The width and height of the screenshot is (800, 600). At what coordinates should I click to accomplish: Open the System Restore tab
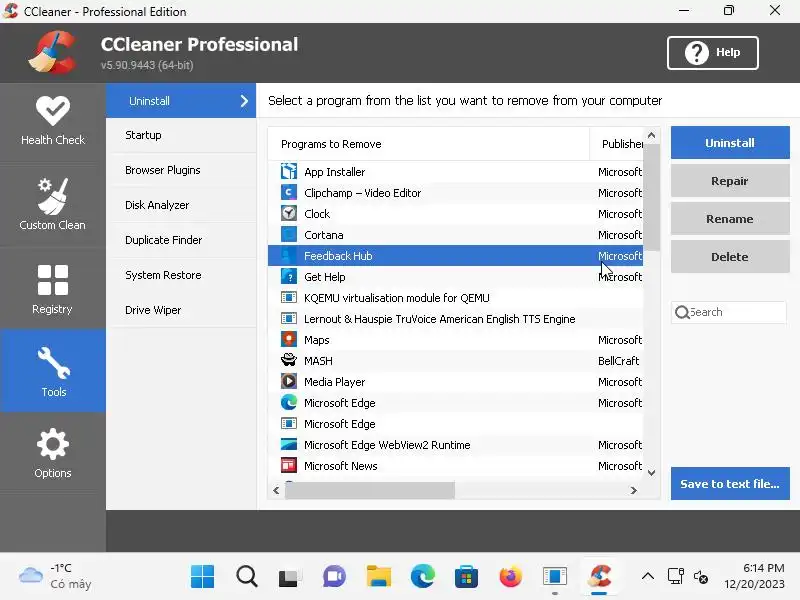[181, 276]
